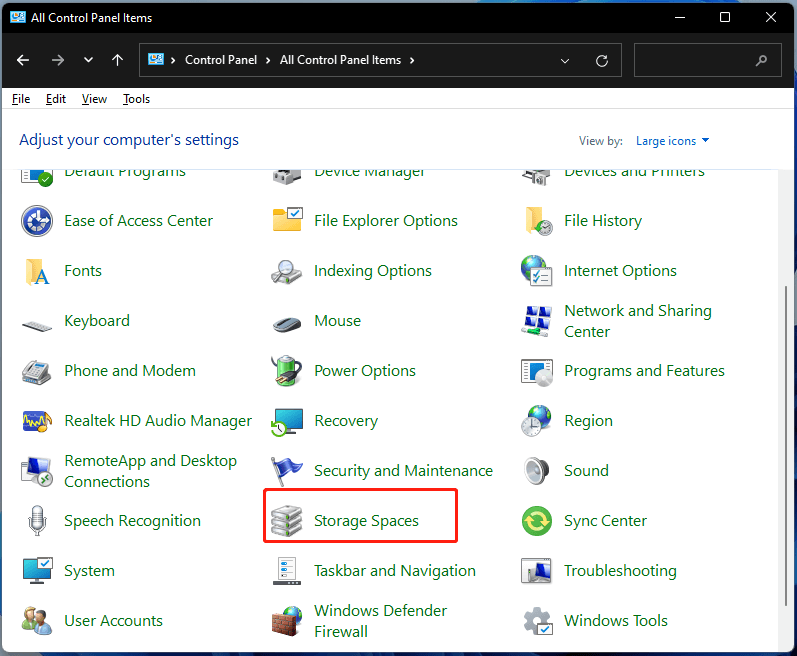The image size is (797, 656).
Task: Open the Security and Maintenance flag icon
Action: tap(286, 471)
